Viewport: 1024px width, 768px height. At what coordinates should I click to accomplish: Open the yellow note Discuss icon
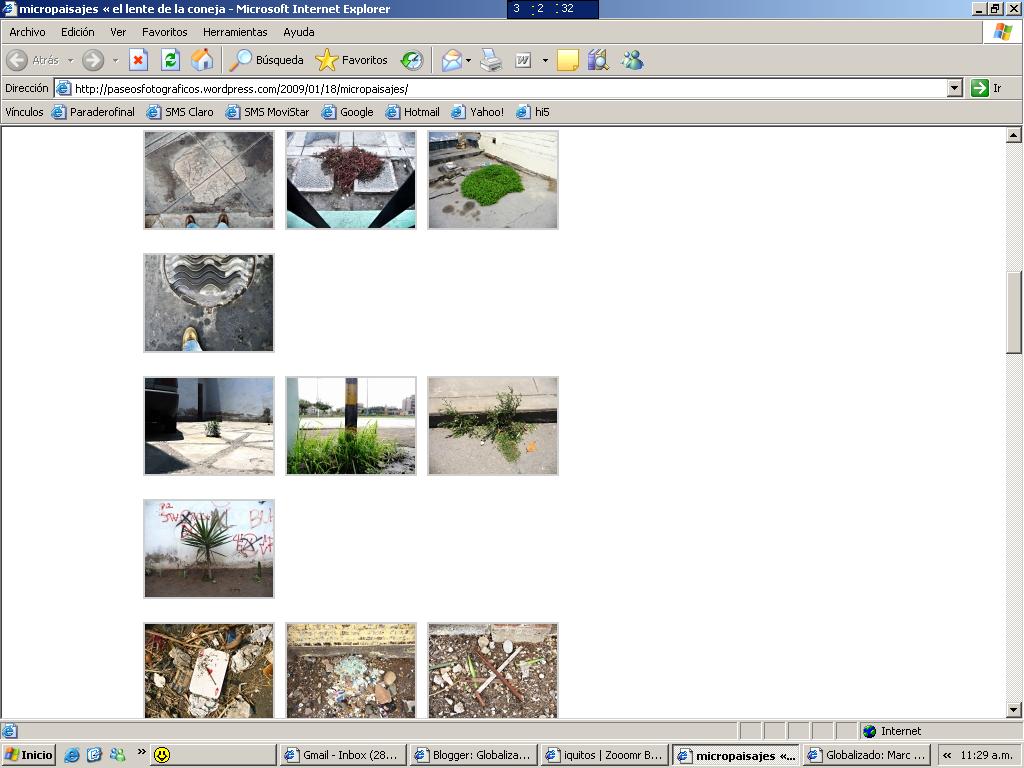tap(568, 60)
